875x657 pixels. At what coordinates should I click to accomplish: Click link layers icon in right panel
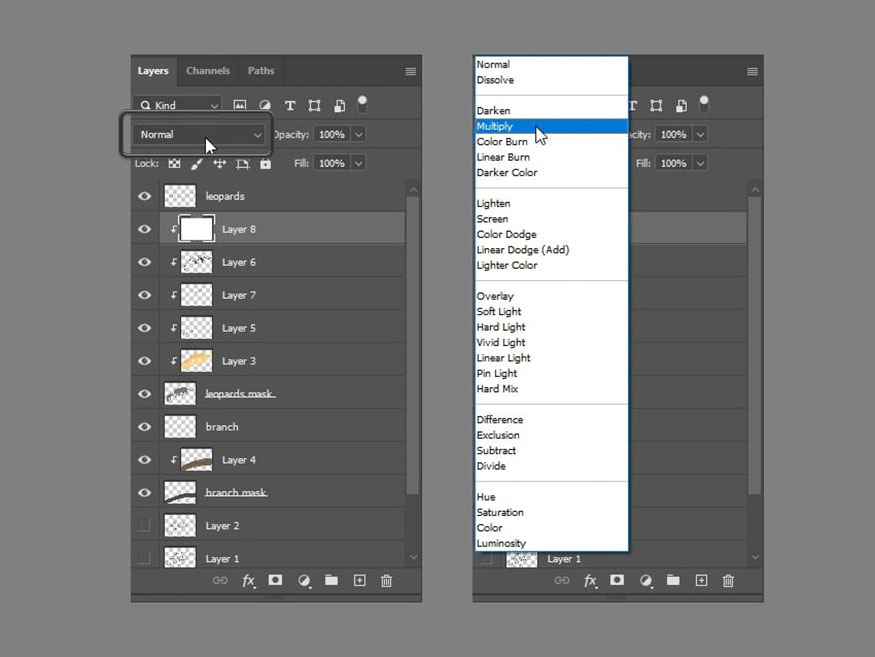[561, 581]
